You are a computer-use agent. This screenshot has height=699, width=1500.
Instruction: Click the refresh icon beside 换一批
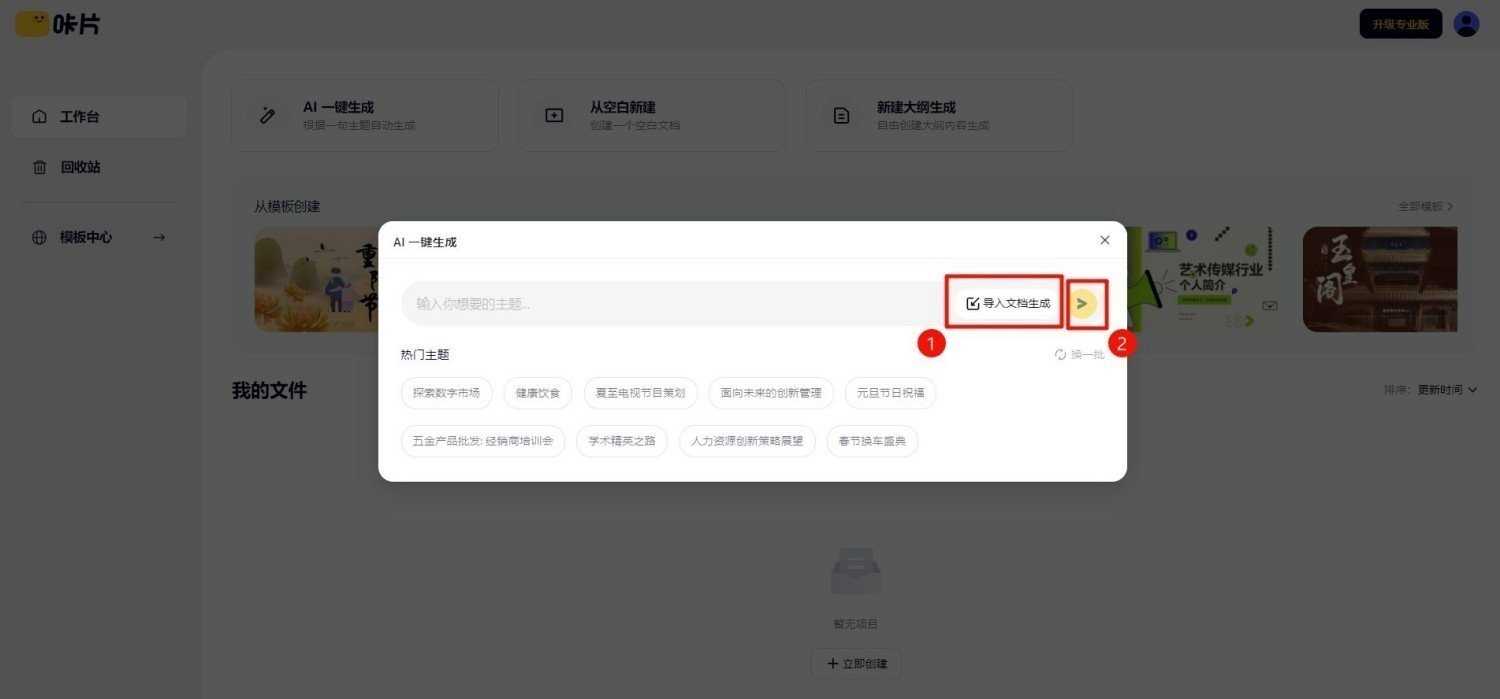(x=1060, y=354)
